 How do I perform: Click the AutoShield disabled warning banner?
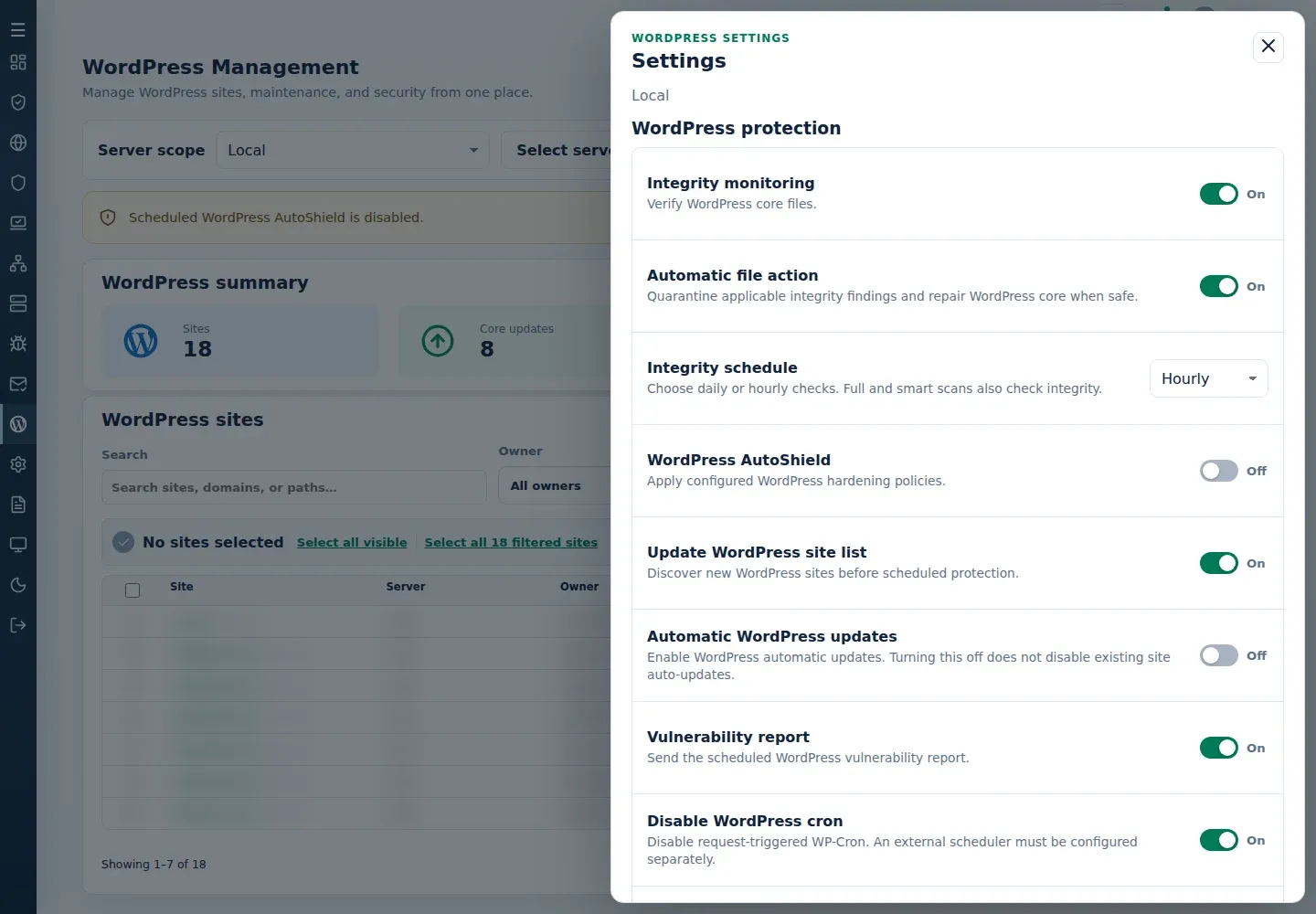tap(347, 218)
